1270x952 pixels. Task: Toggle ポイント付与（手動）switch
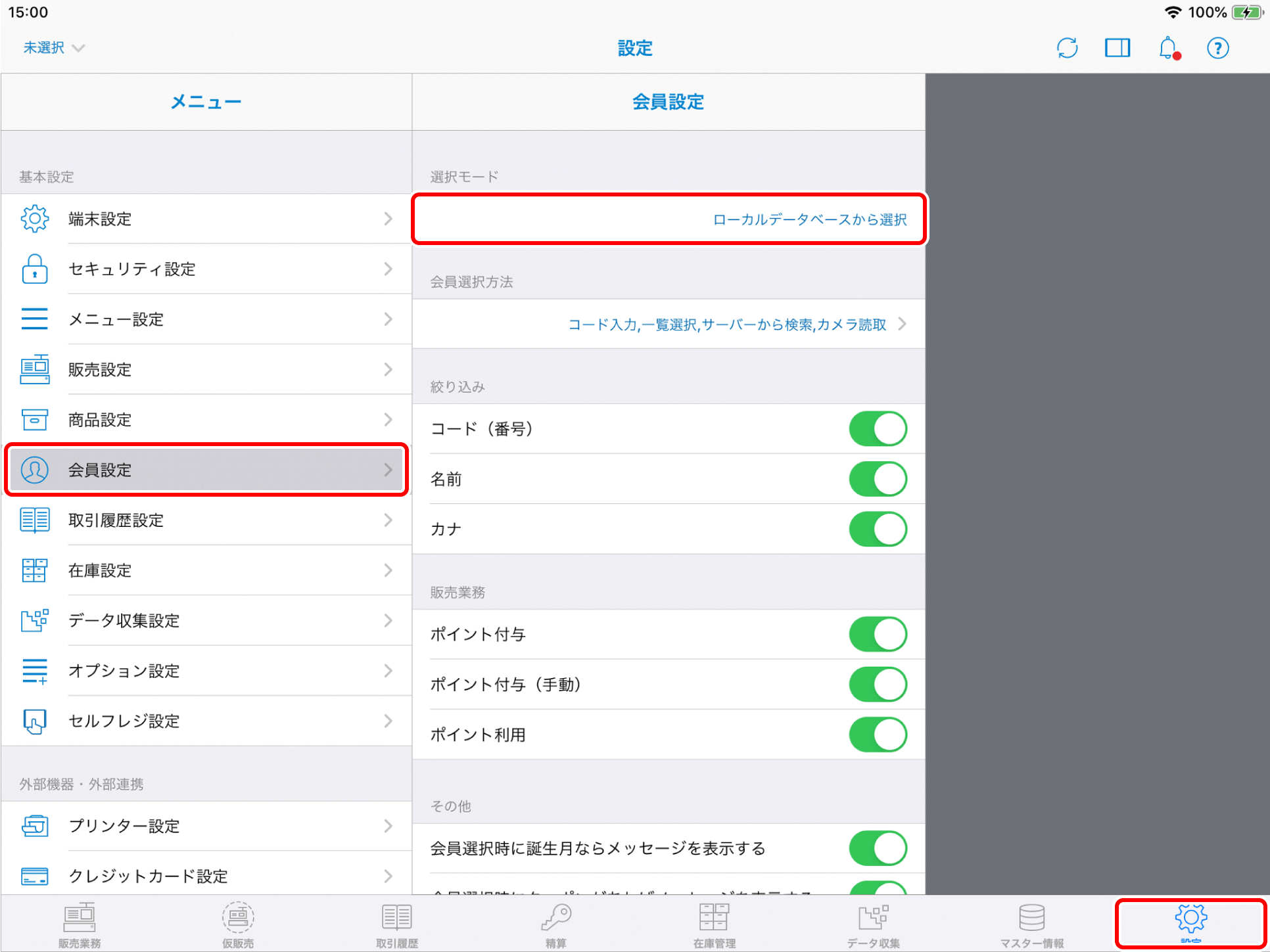click(x=878, y=685)
